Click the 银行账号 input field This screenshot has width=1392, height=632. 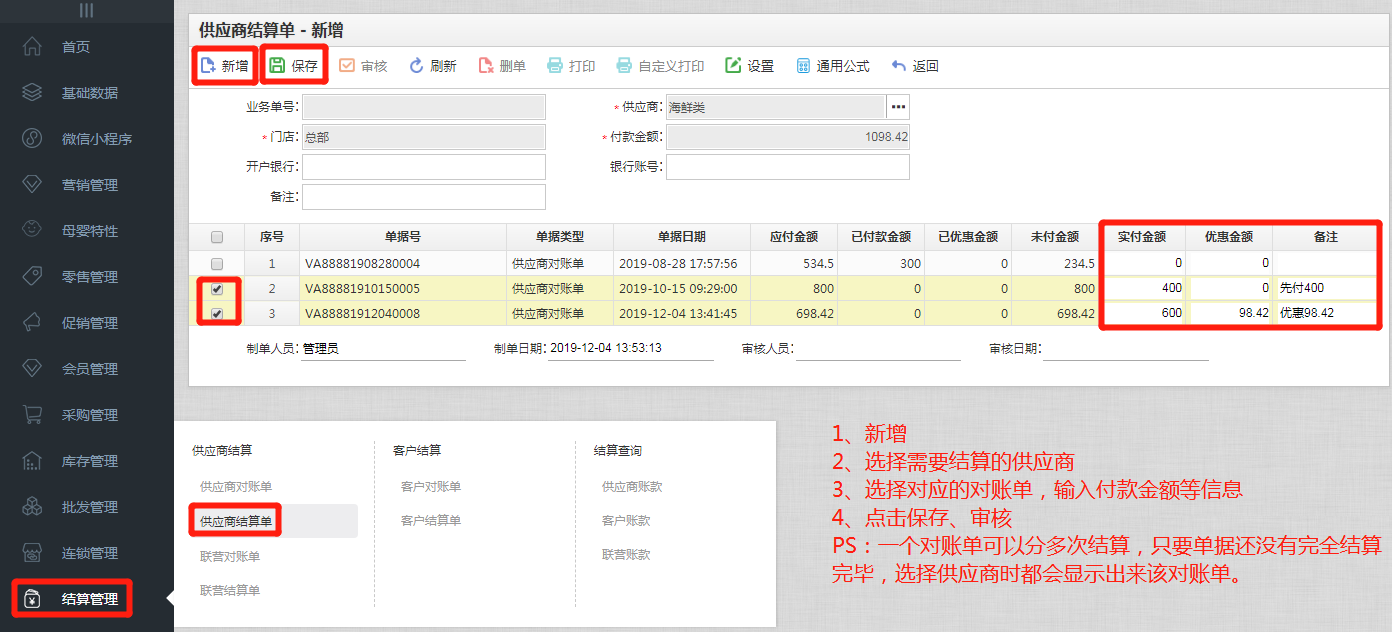788,167
